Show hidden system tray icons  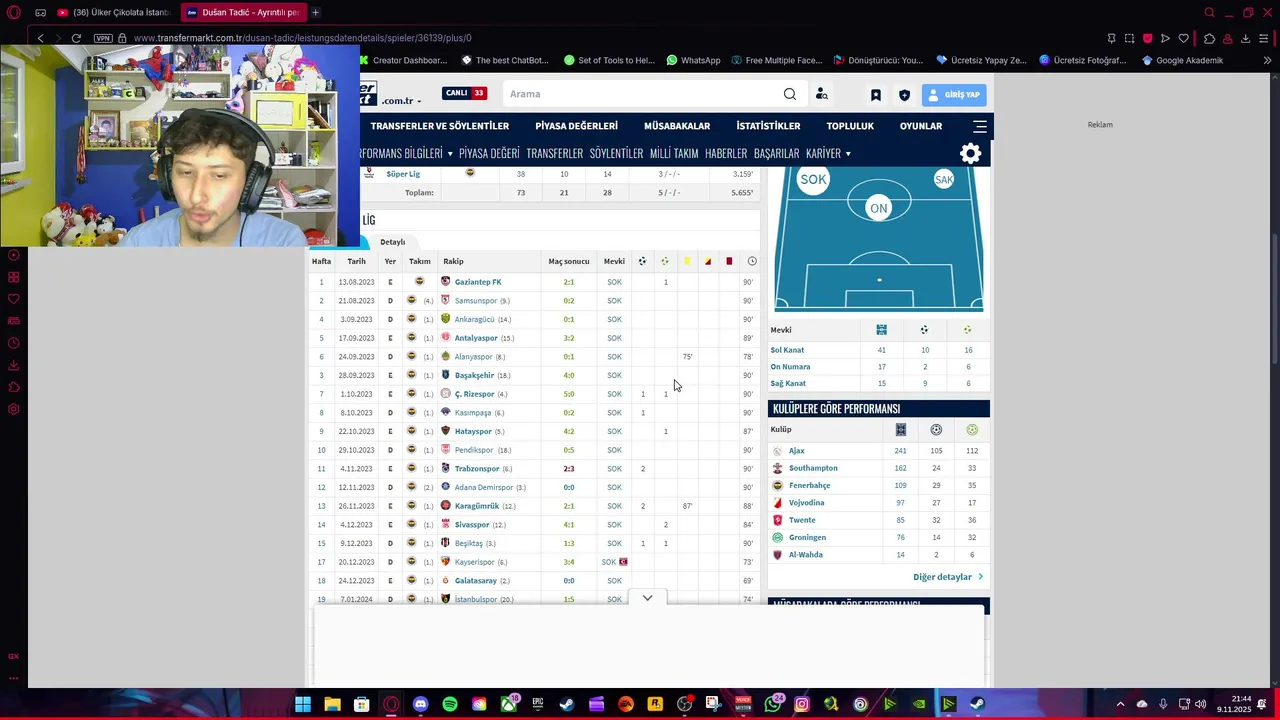point(1121,704)
